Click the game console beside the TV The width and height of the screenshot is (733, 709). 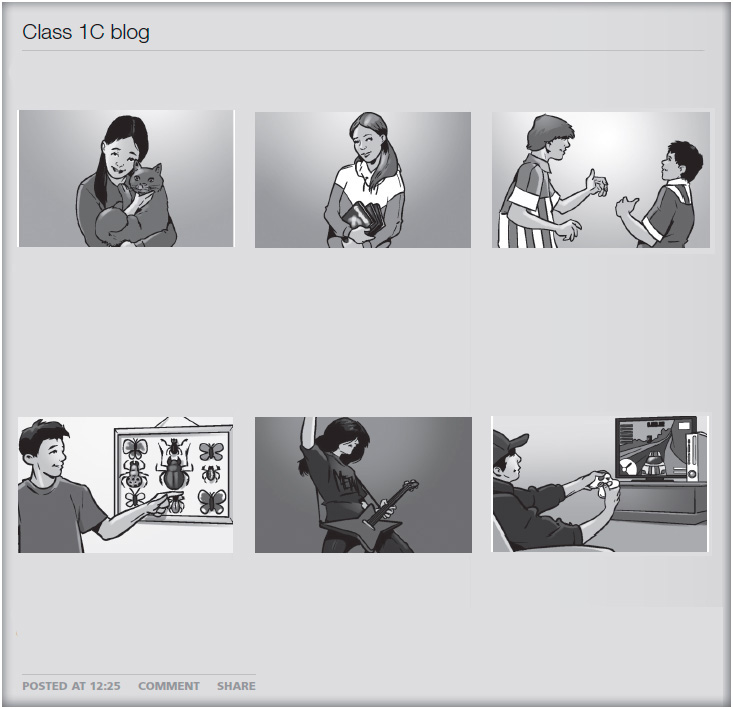(693, 458)
